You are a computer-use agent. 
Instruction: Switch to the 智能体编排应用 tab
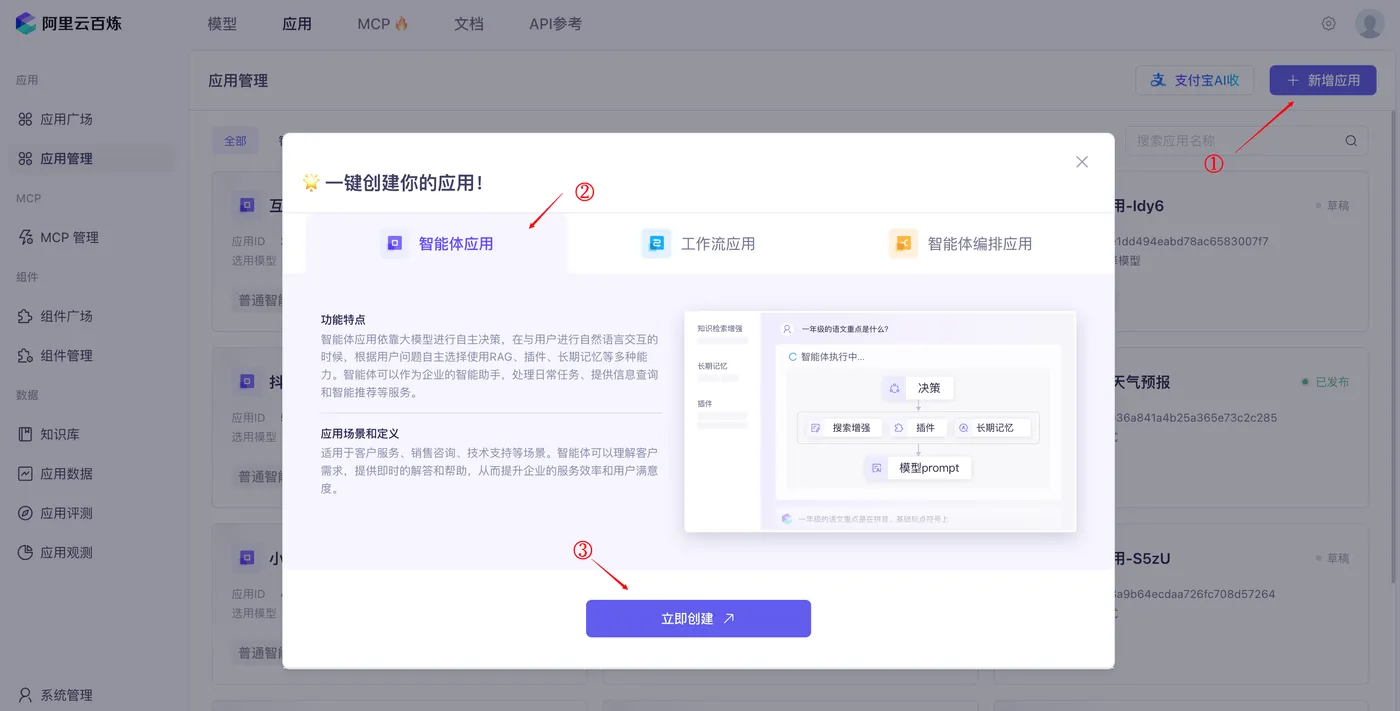tap(960, 243)
